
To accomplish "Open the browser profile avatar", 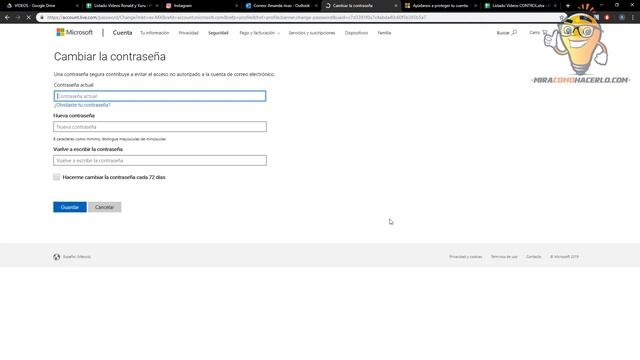I will [622, 18].
